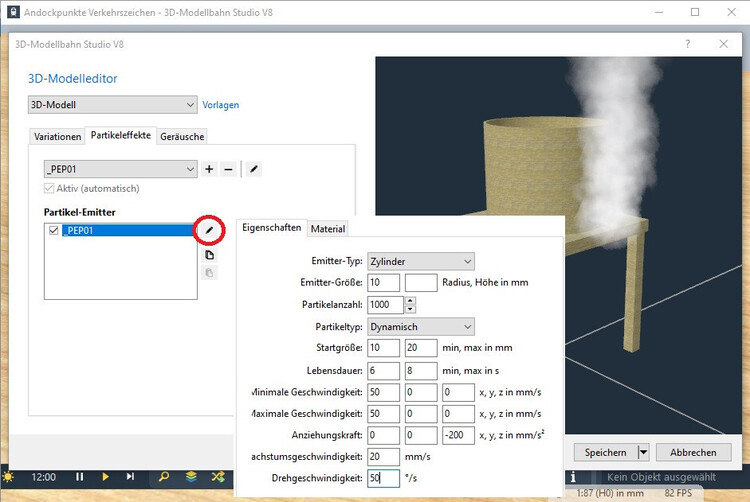This screenshot has width=750, height=502.
Task: Switch to the Material tab
Action: [x=327, y=229]
